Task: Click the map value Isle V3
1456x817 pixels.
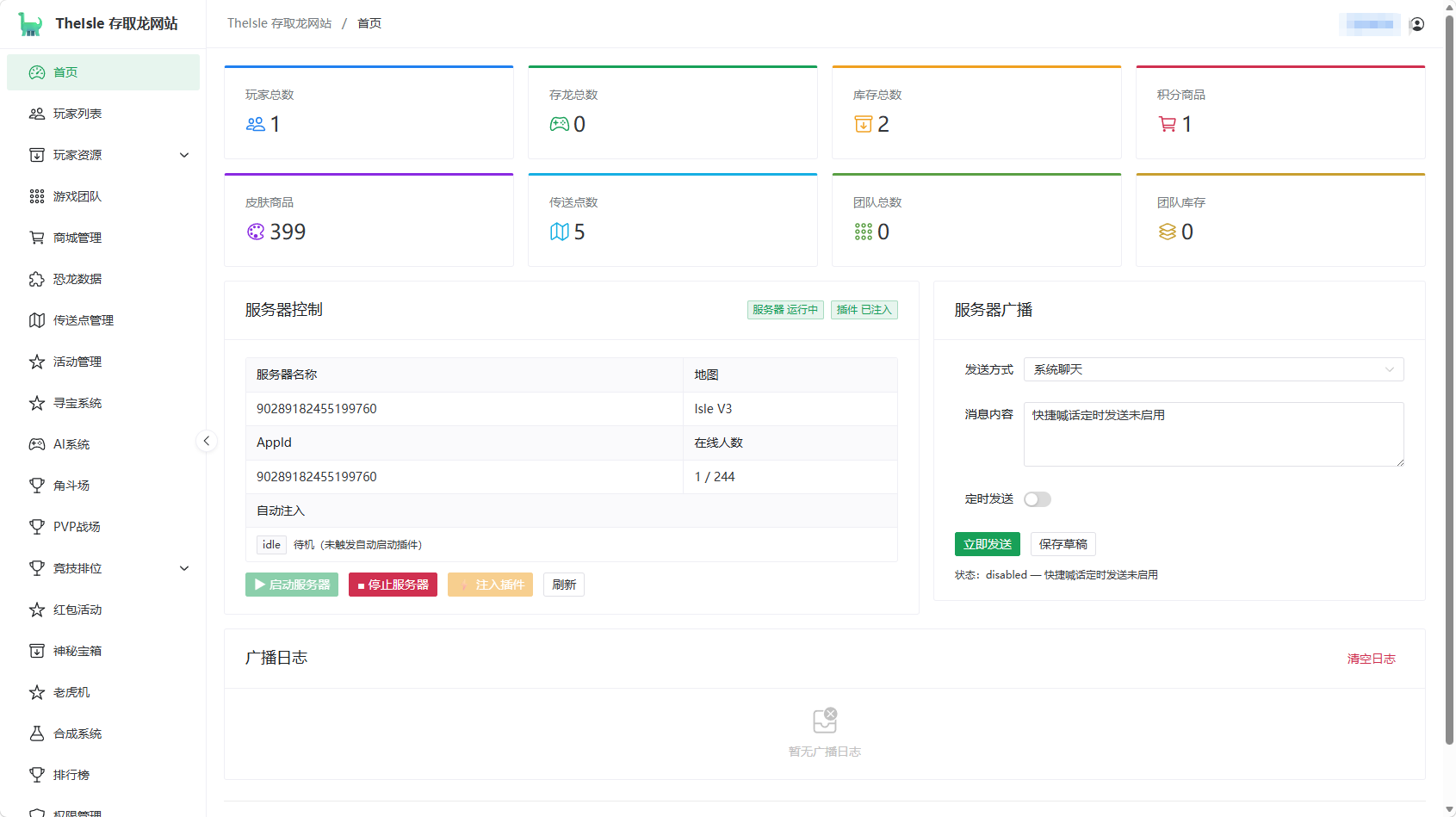Action: point(713,409)
